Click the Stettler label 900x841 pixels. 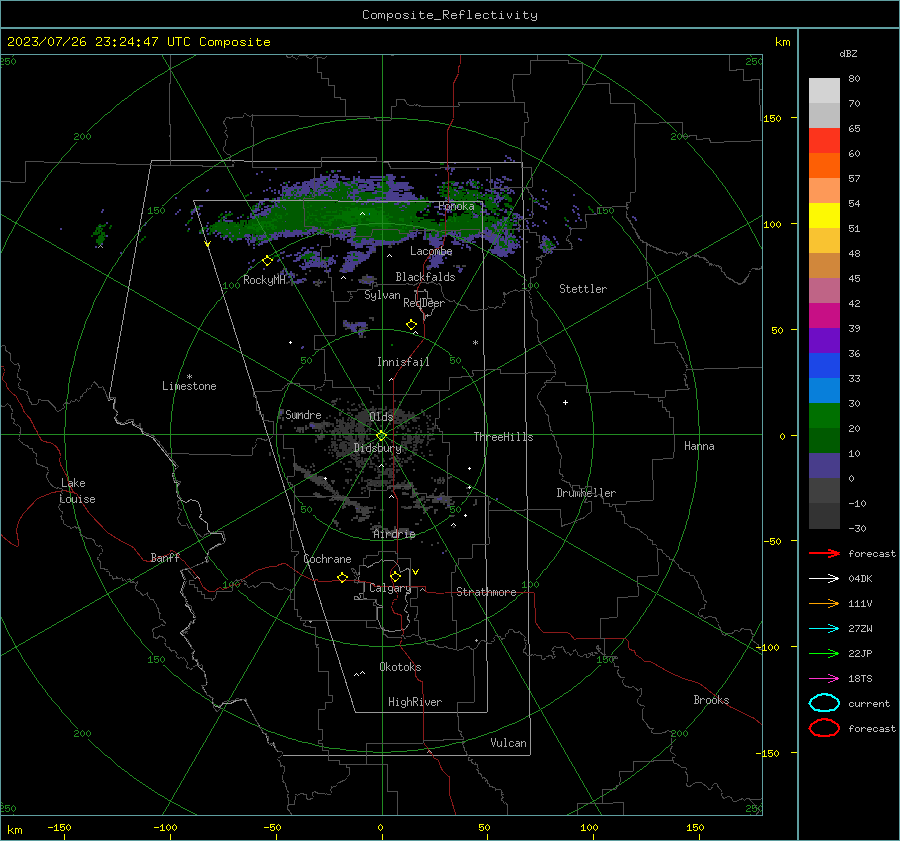583,289
